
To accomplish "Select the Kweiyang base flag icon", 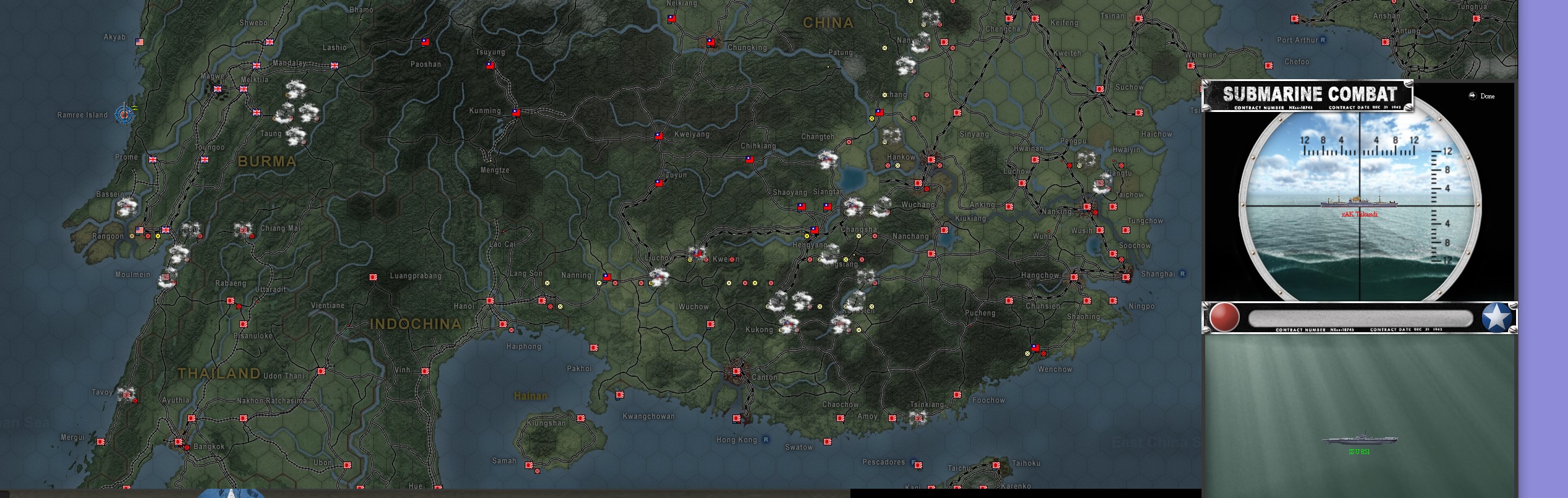I will (659, 135).
